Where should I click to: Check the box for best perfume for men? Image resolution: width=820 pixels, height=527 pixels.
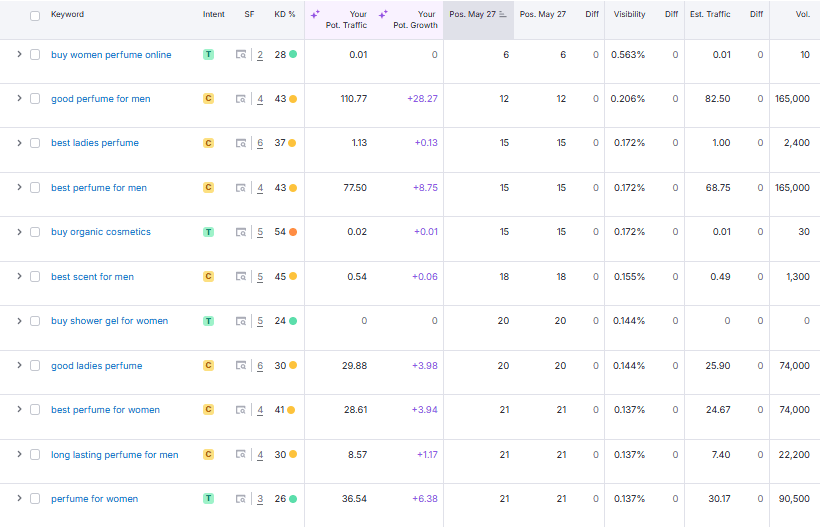(x=35, y=188)
